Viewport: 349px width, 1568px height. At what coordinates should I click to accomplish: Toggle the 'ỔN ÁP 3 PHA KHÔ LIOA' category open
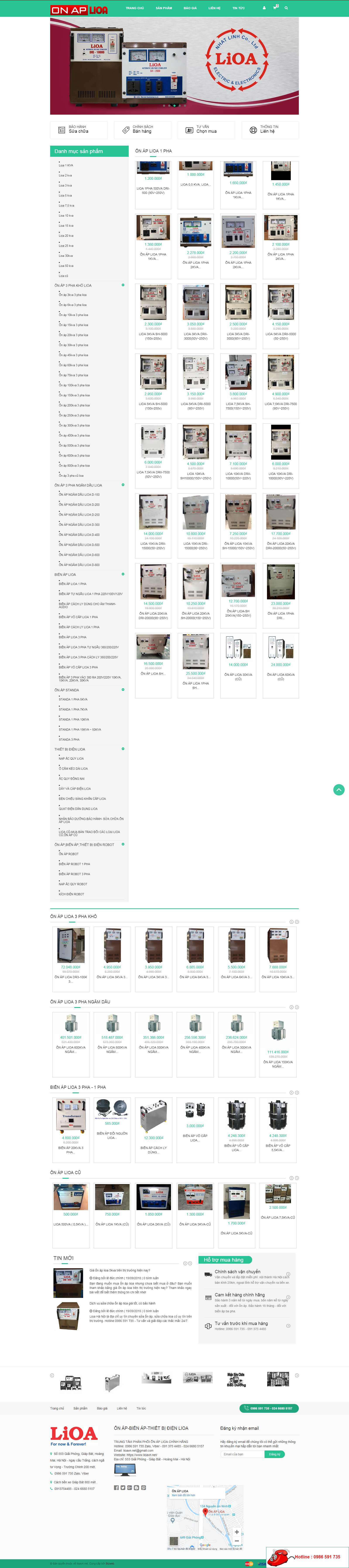pos(123,285)
